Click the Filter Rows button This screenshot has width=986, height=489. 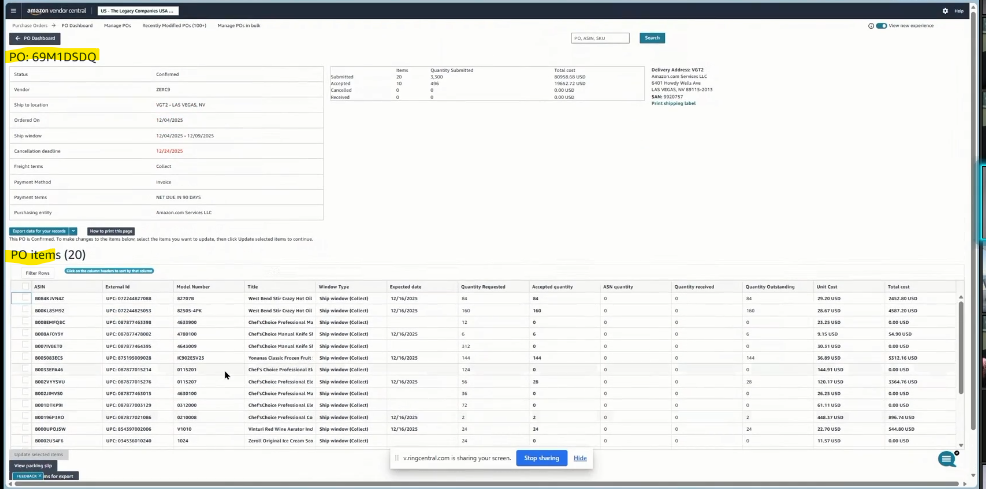point(37,273)
